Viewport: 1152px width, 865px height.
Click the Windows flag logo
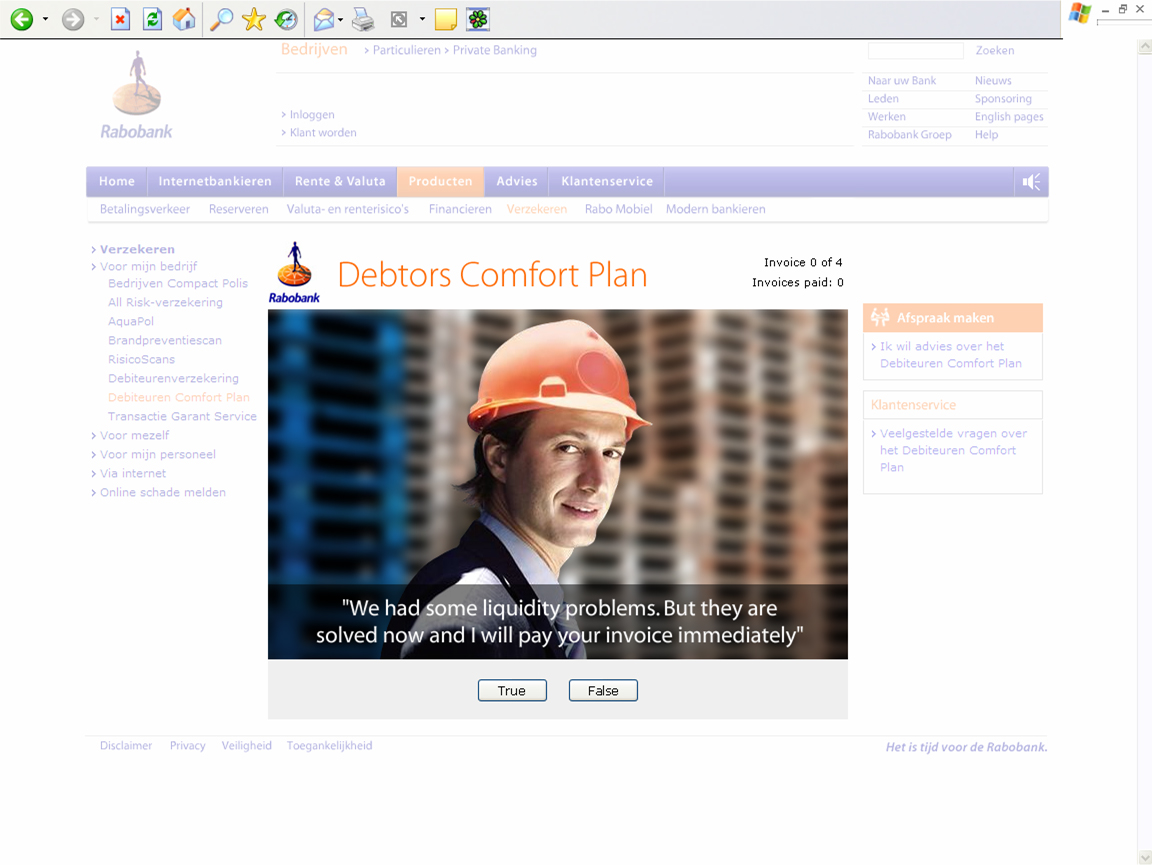tap(1079, 14)
